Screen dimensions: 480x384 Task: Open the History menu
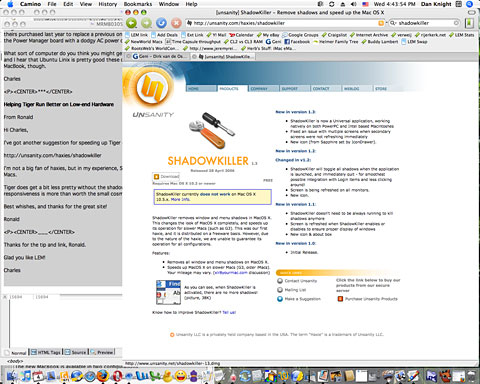coord(108,4)
